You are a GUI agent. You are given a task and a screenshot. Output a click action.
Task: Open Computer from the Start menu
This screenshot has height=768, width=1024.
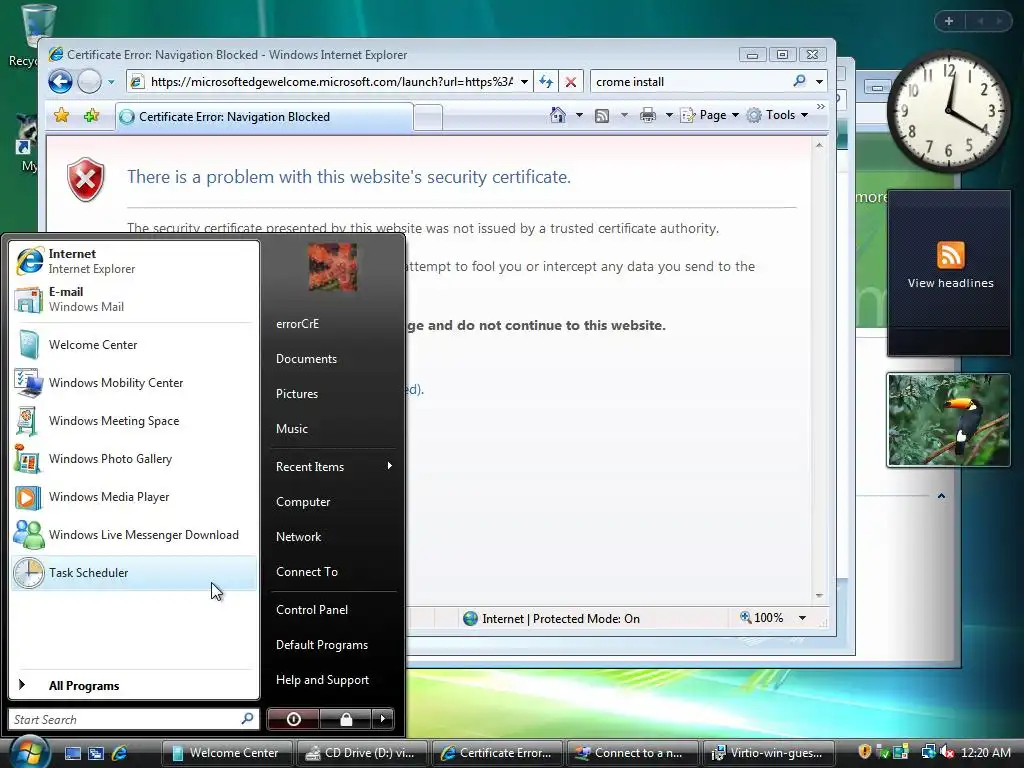coord(333,502)
